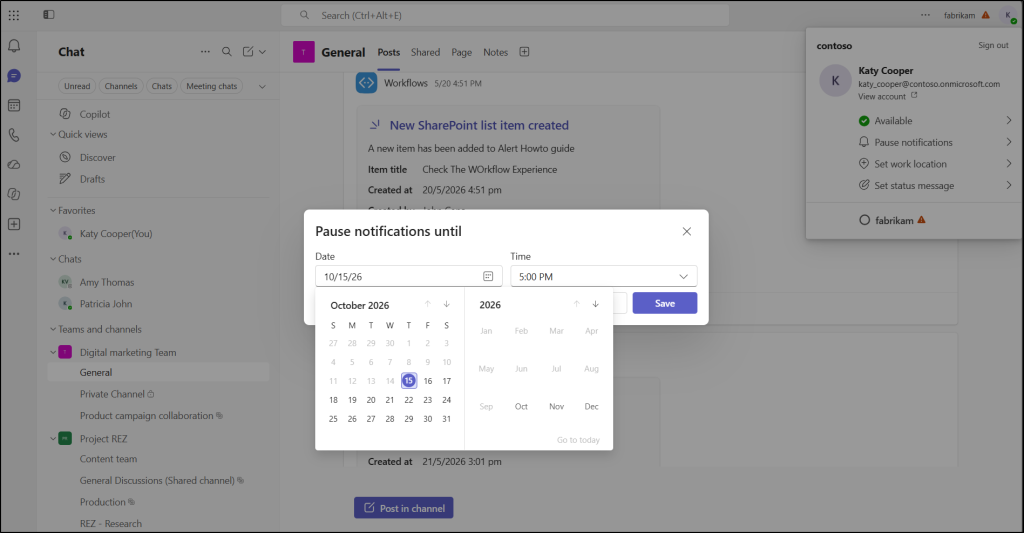Open Content team channel
Image resolution: width=1024 pixels, height=533 pixels.
point(108,459)
